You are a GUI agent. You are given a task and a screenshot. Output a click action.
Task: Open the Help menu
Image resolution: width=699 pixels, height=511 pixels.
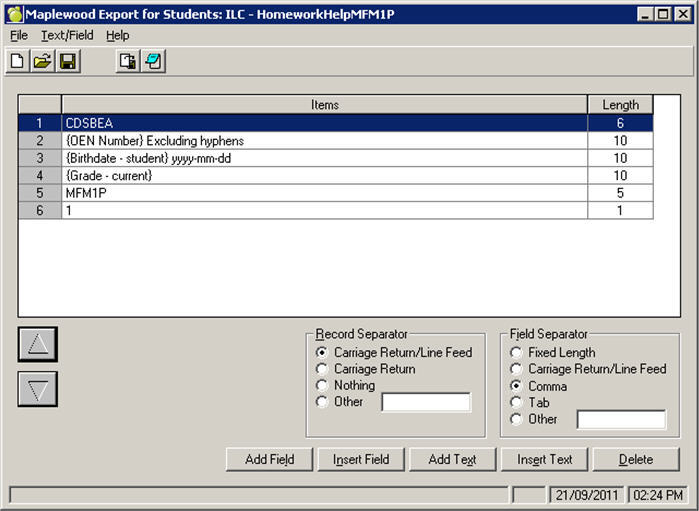[118, 35]
